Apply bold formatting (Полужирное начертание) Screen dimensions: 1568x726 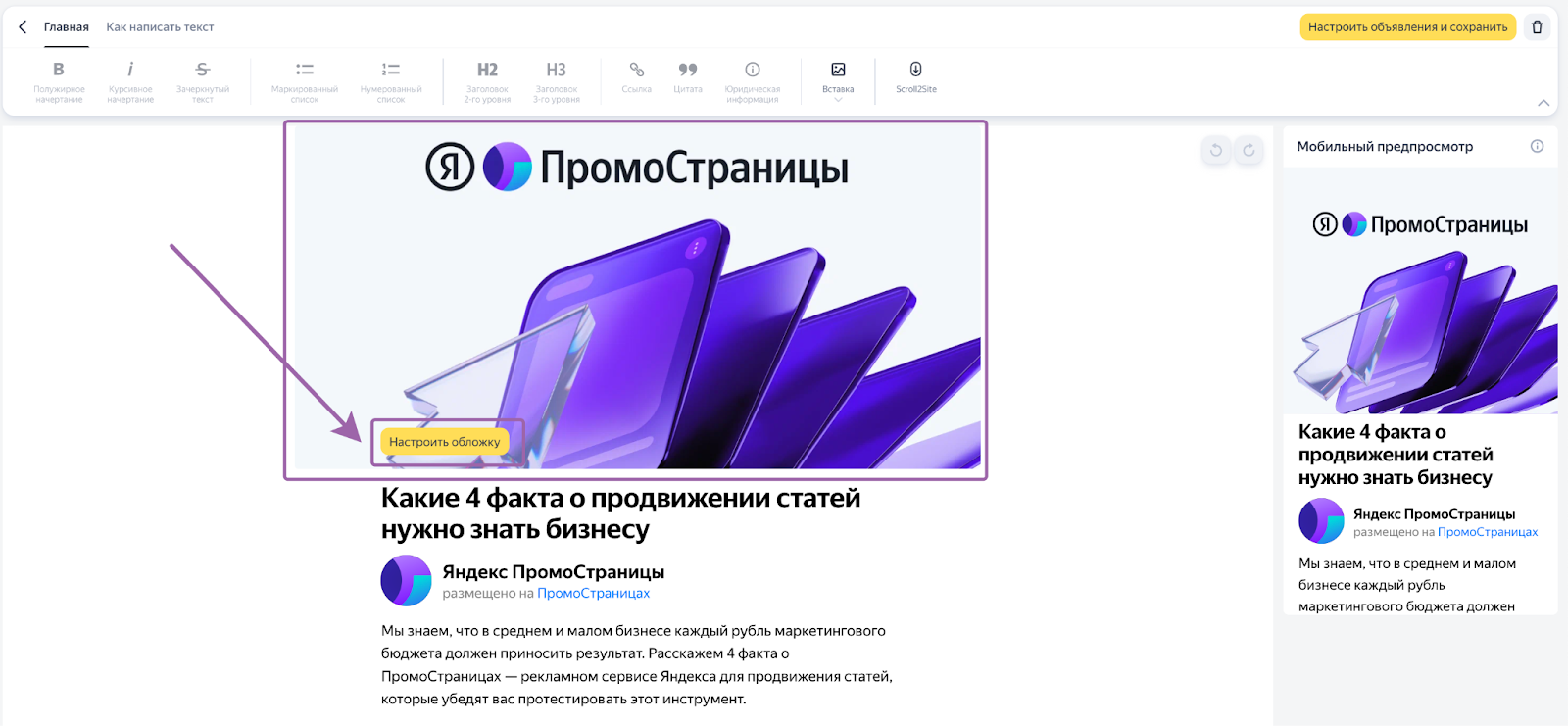[59, 79]
